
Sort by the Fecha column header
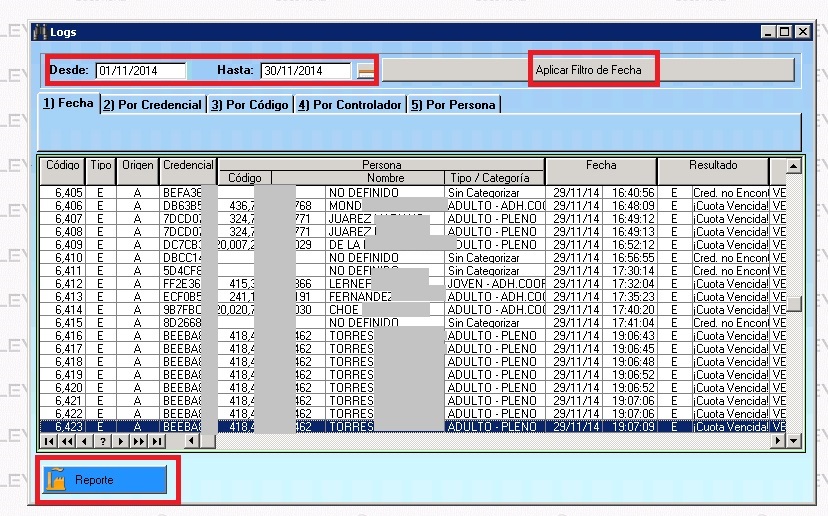click(600, 165)
